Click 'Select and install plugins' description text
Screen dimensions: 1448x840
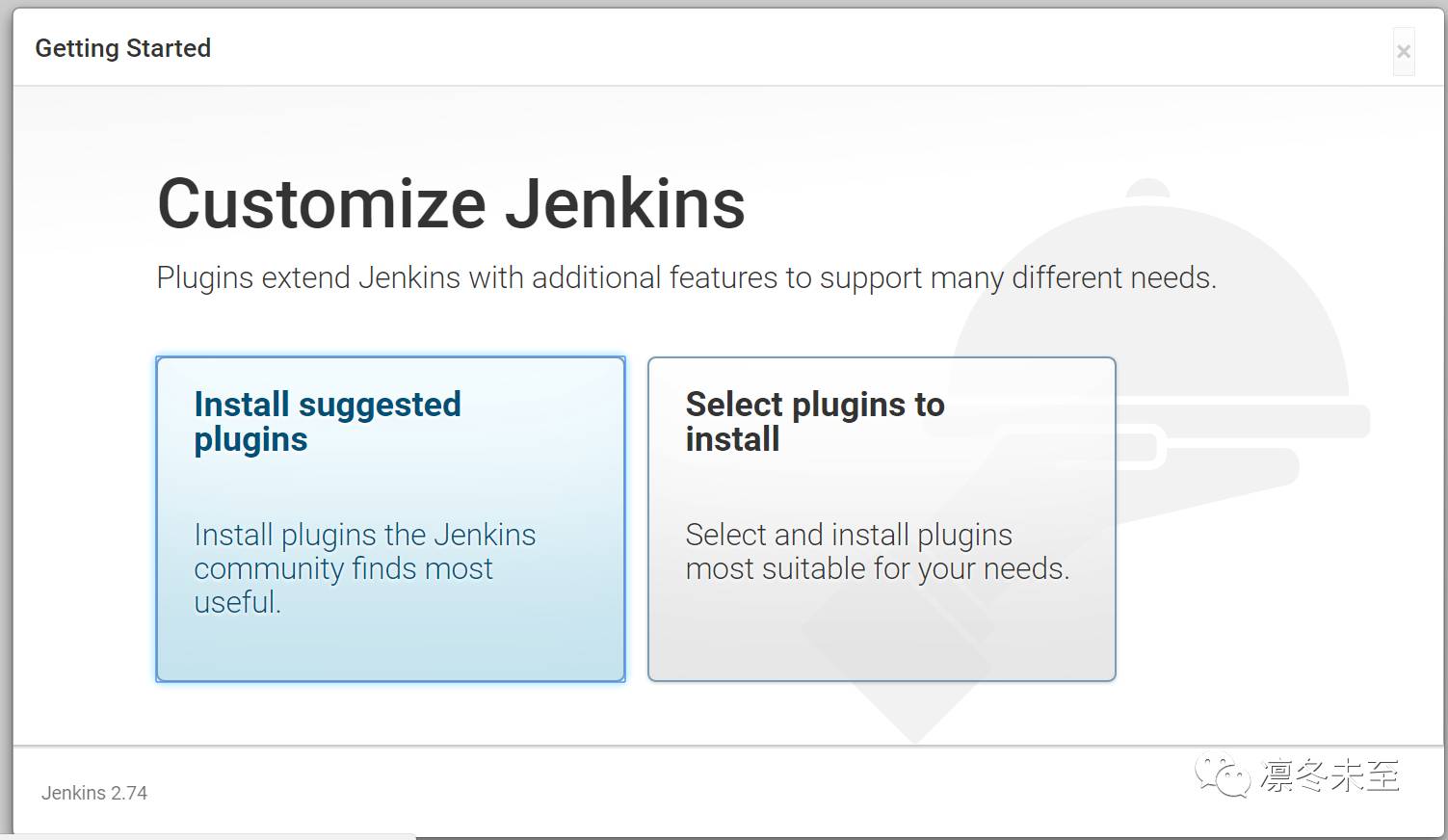click(877, 551)
